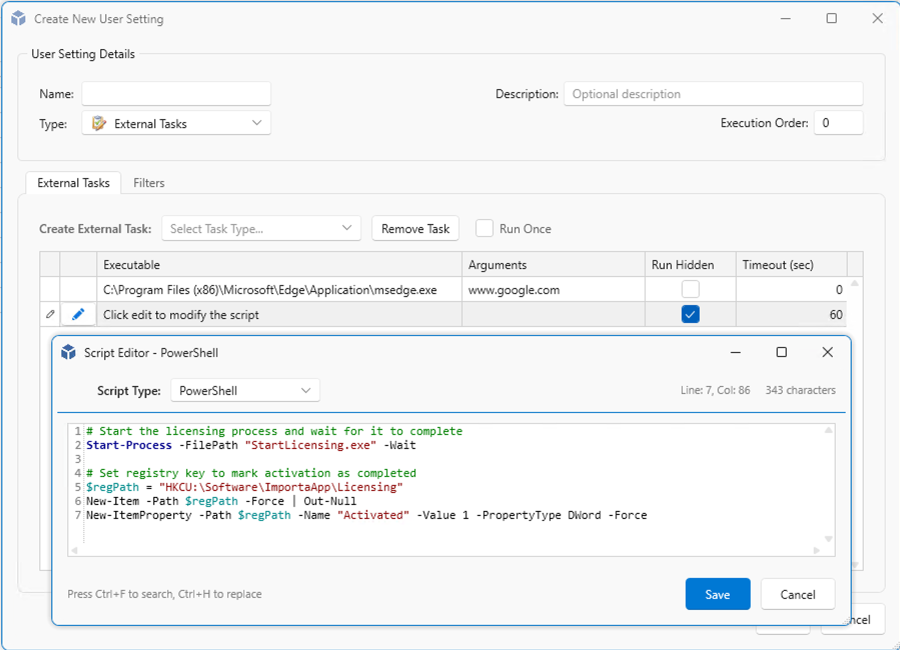The image size is (900, 650).
Task: Expand the Select Task Type dropdown
Action: [x=261, y=229]
